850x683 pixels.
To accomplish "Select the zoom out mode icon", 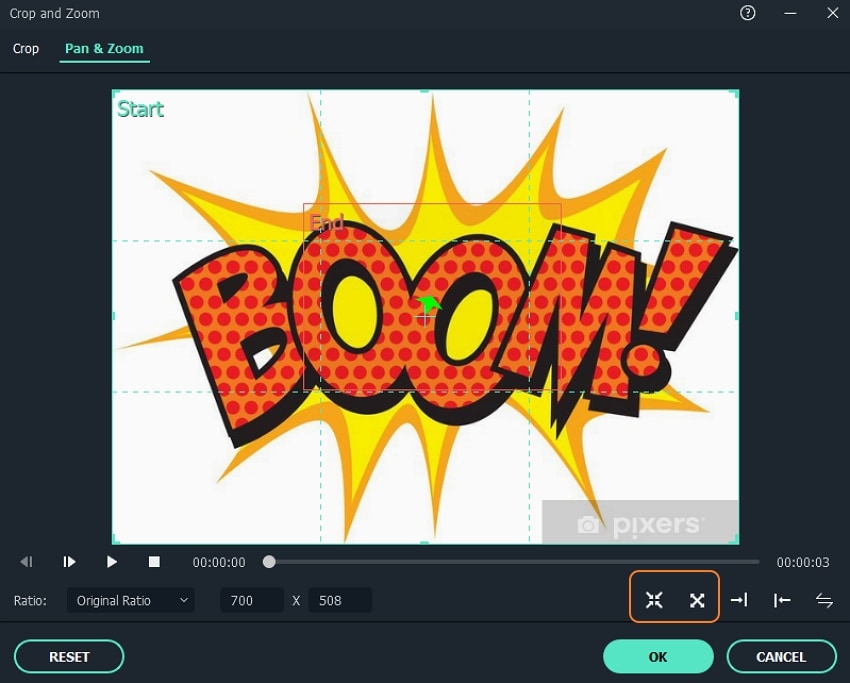I will click(697, 600).
